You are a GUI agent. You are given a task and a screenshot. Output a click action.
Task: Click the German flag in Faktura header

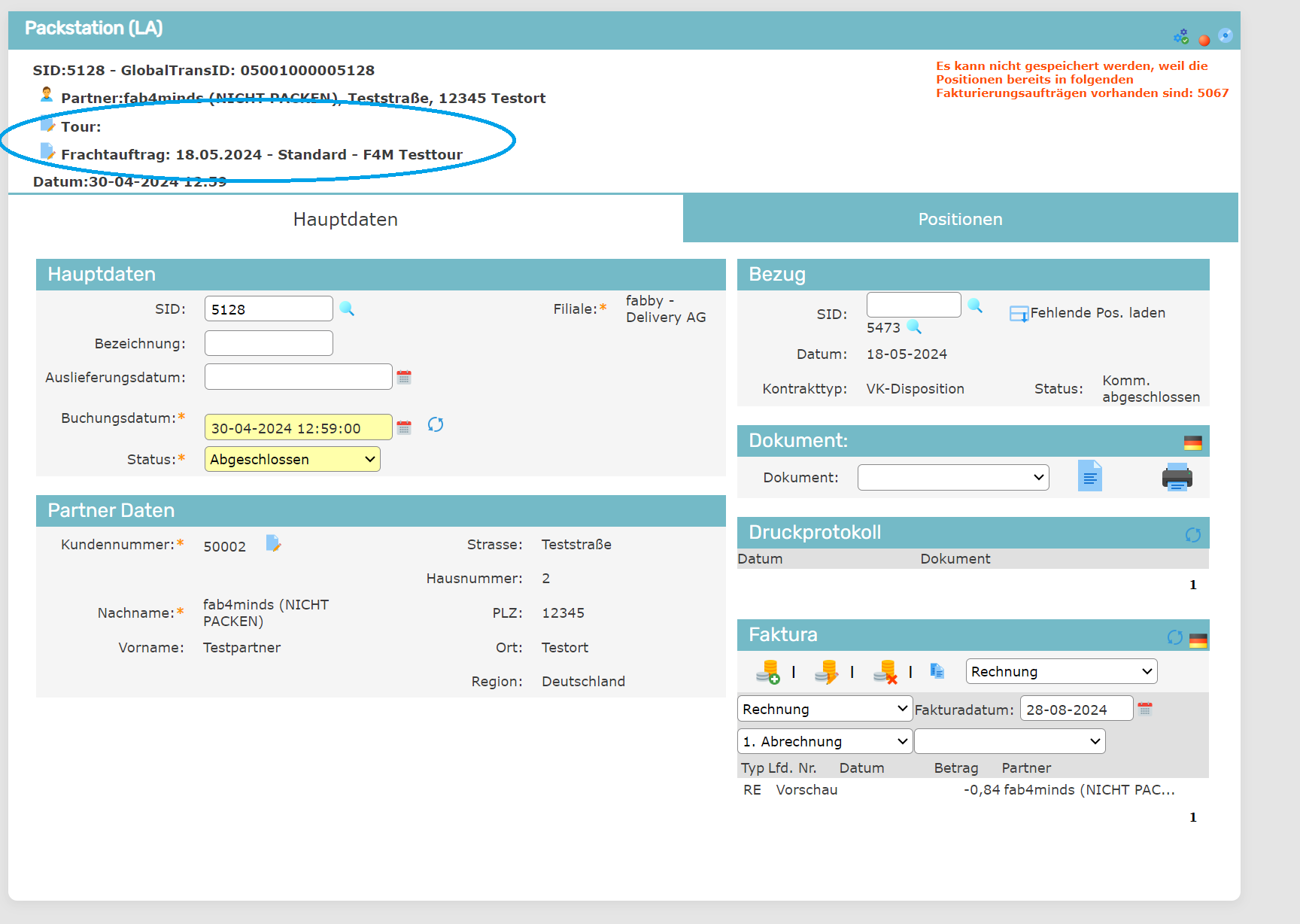pos(1198,640)
